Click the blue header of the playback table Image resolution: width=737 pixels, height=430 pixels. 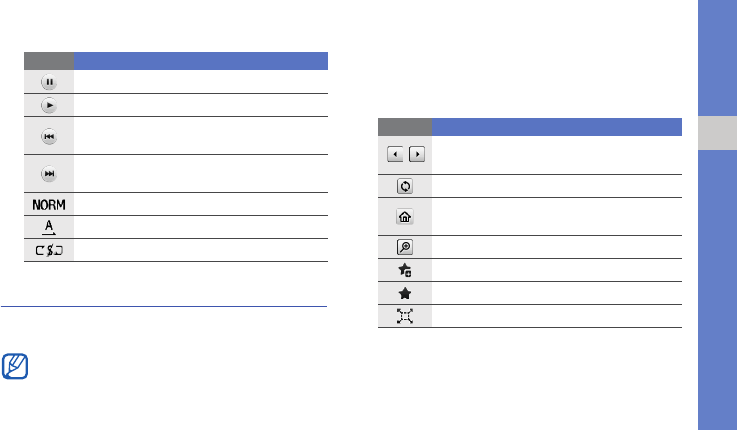coord(200,60)
